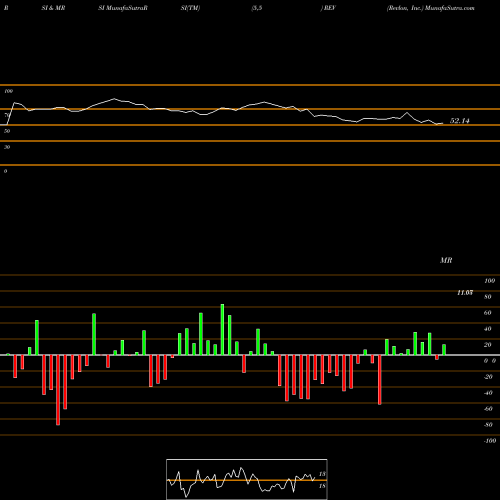Click the MR axis label -100
The image size is (500, 500).
coord(489,441)
